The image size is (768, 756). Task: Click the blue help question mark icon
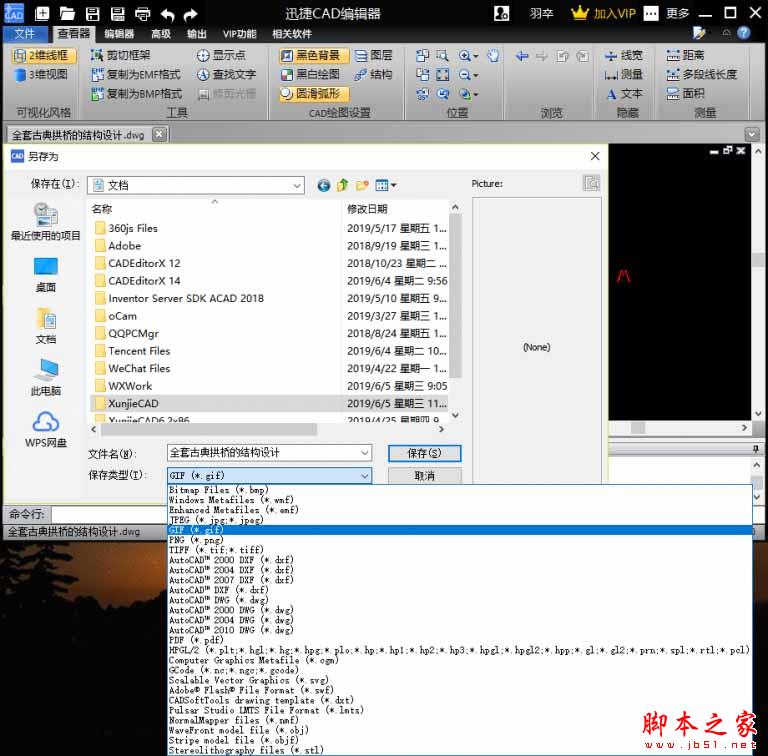[744, 33]
